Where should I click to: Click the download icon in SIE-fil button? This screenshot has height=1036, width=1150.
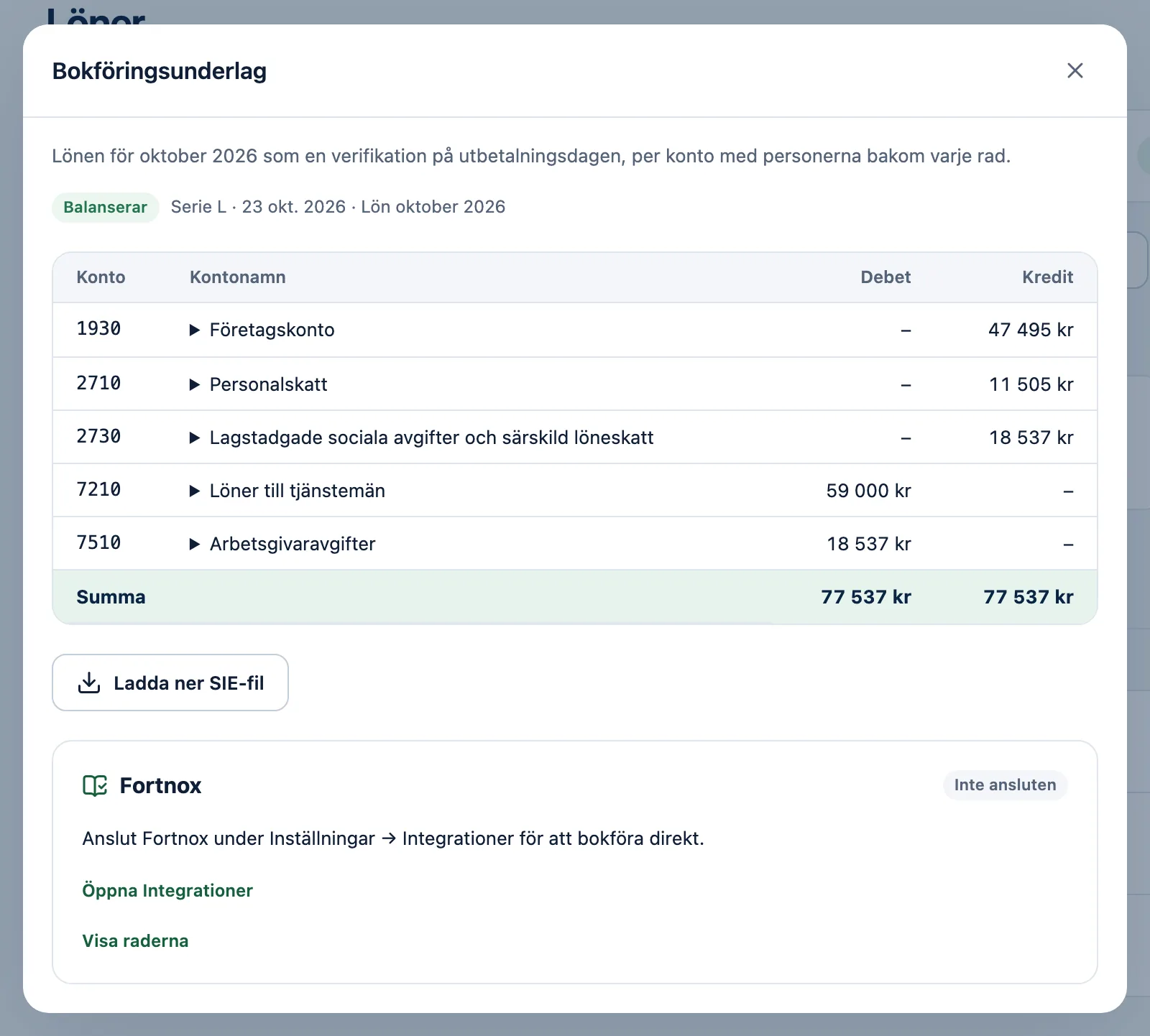[x=89, y=683]
